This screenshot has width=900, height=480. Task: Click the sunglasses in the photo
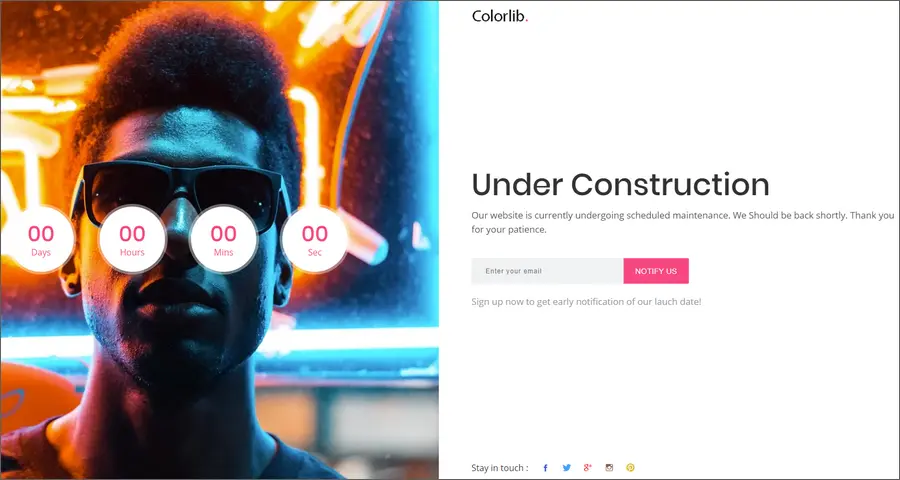click(185, 192)
